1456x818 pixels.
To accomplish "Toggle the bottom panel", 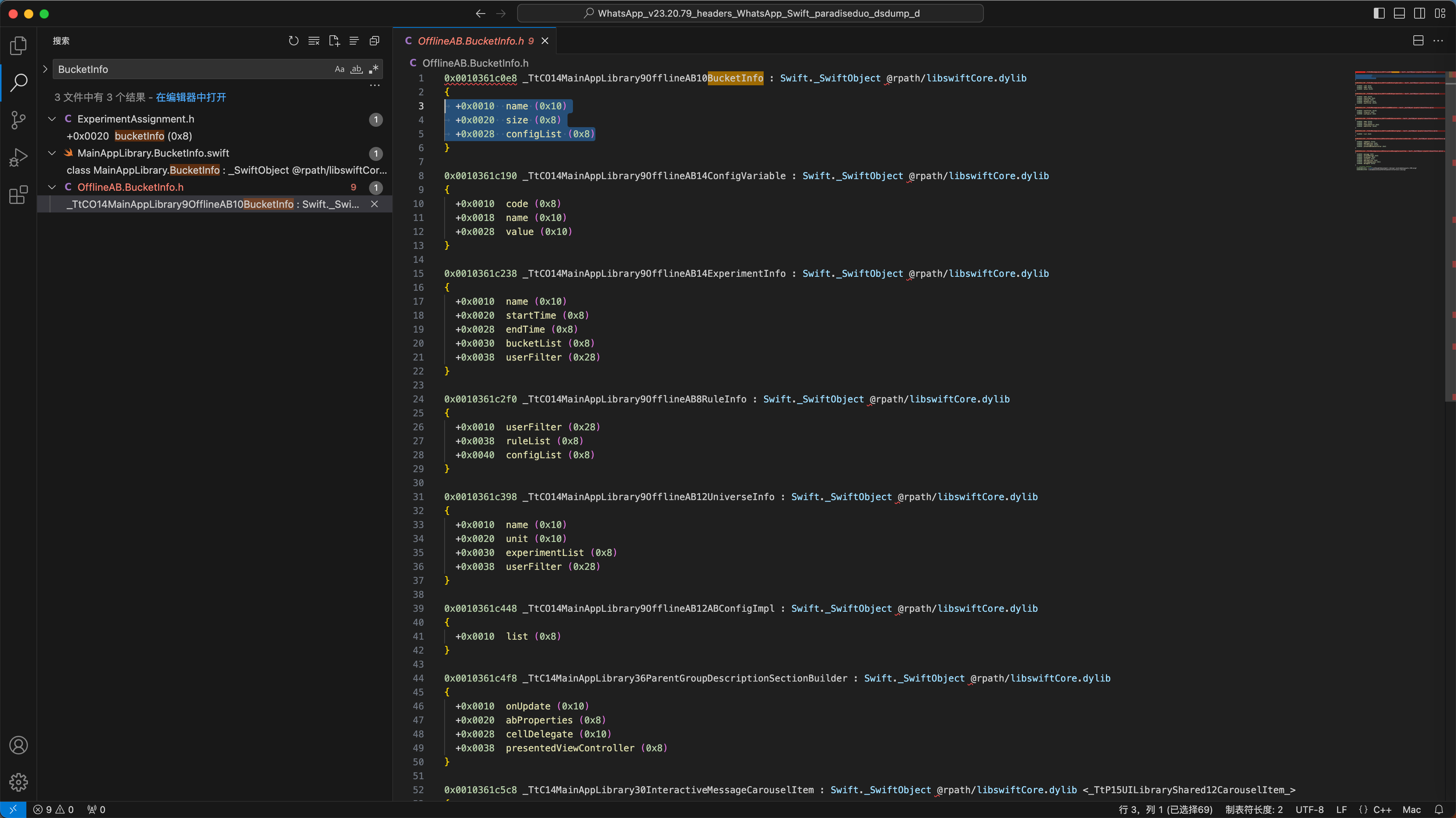I will pyautogui.click(x=1399, y=13).
